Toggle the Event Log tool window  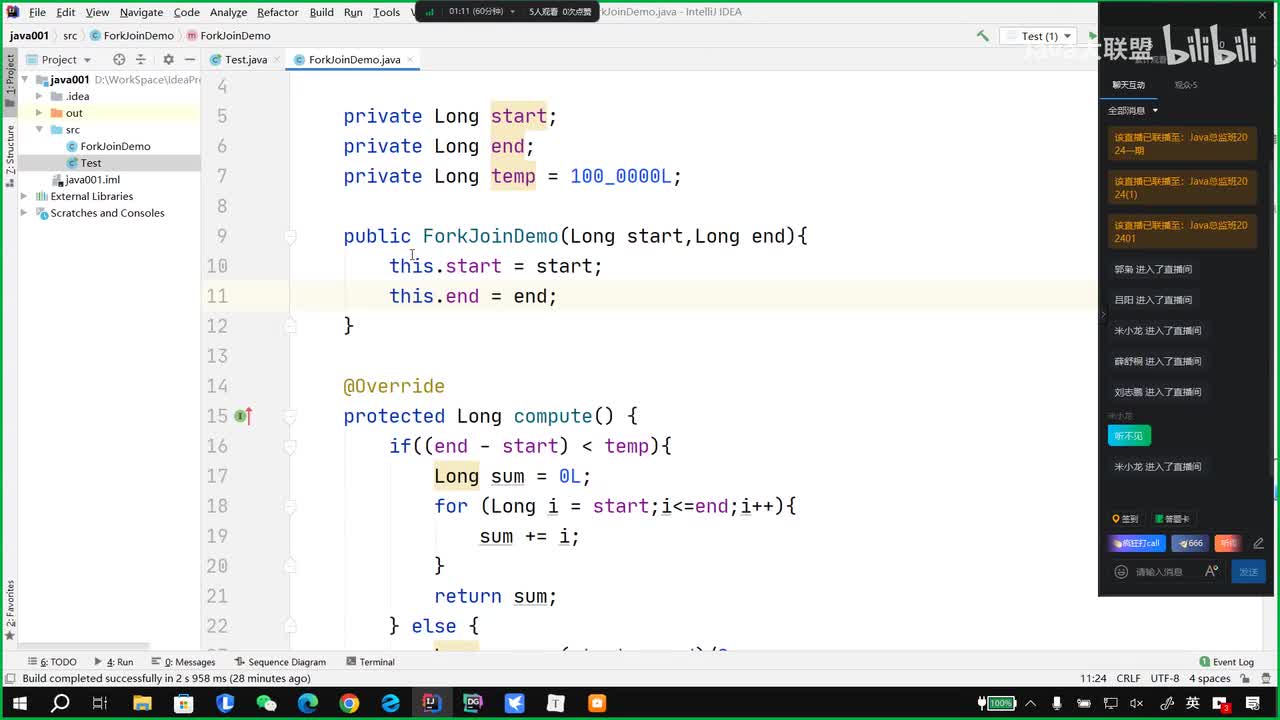tap(1226, 662)
